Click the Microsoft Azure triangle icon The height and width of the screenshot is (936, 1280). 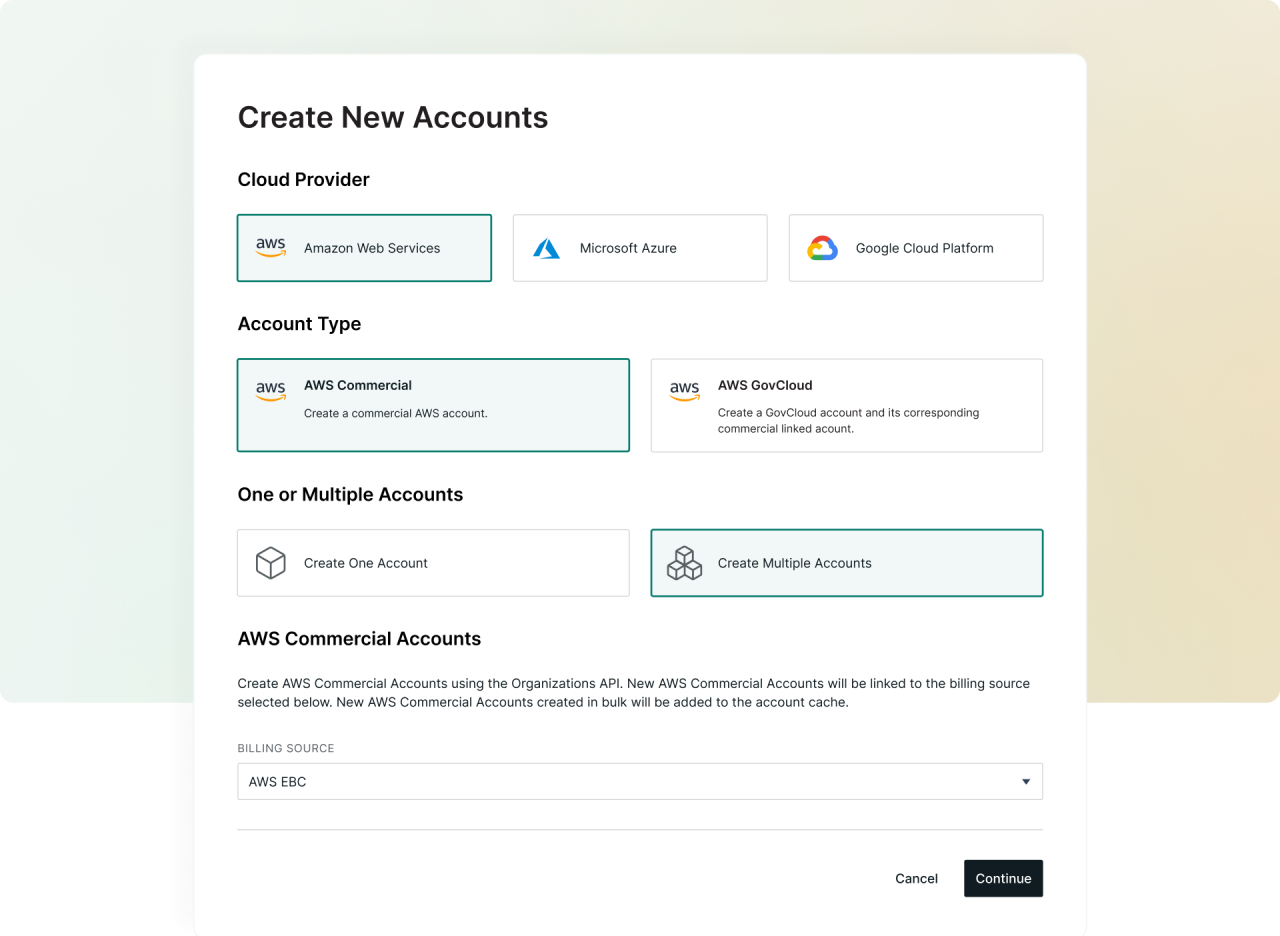(x=546, y=247)
